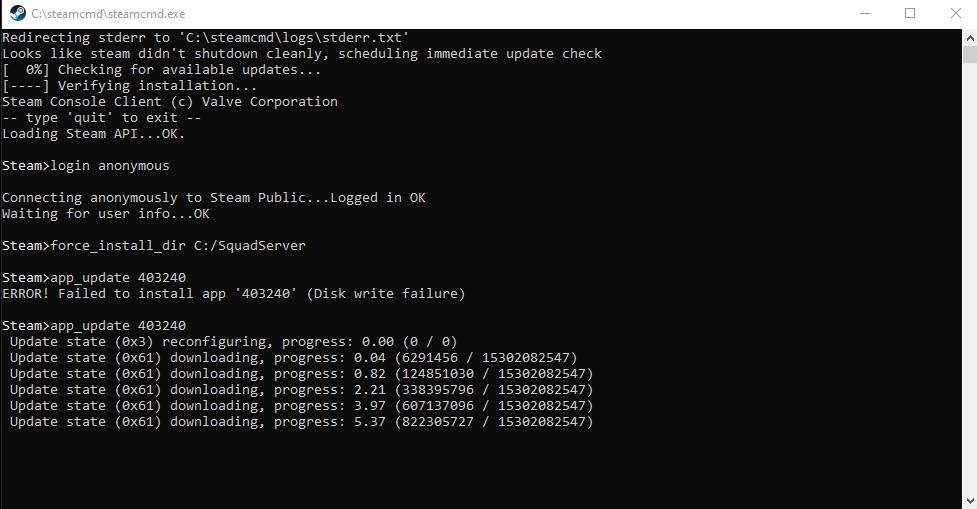Click the 'downloading, progress: 5.37' line
Image resolution: width=977 pixels, height=509 pixels.
click(302, 421)
